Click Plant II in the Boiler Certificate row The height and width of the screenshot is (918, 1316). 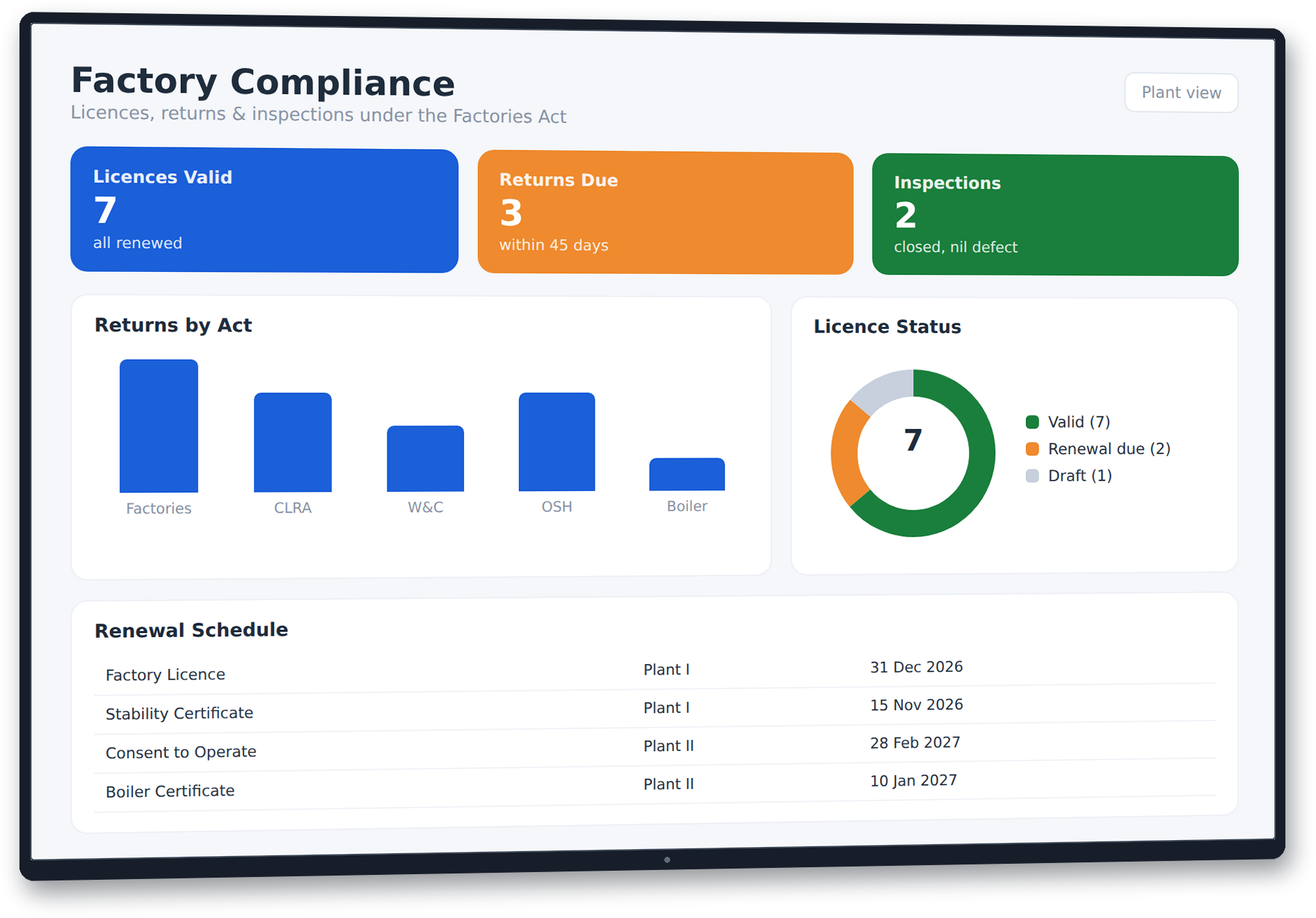point(668,784)
